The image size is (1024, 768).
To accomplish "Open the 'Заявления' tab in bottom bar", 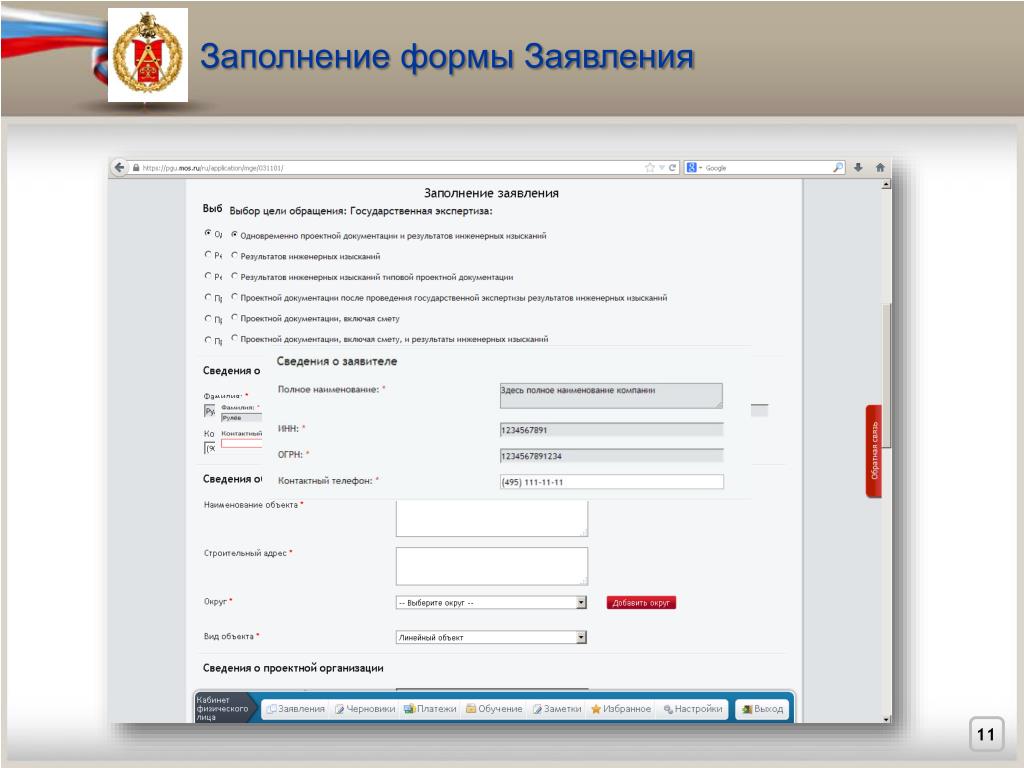I will coord(296,709).
